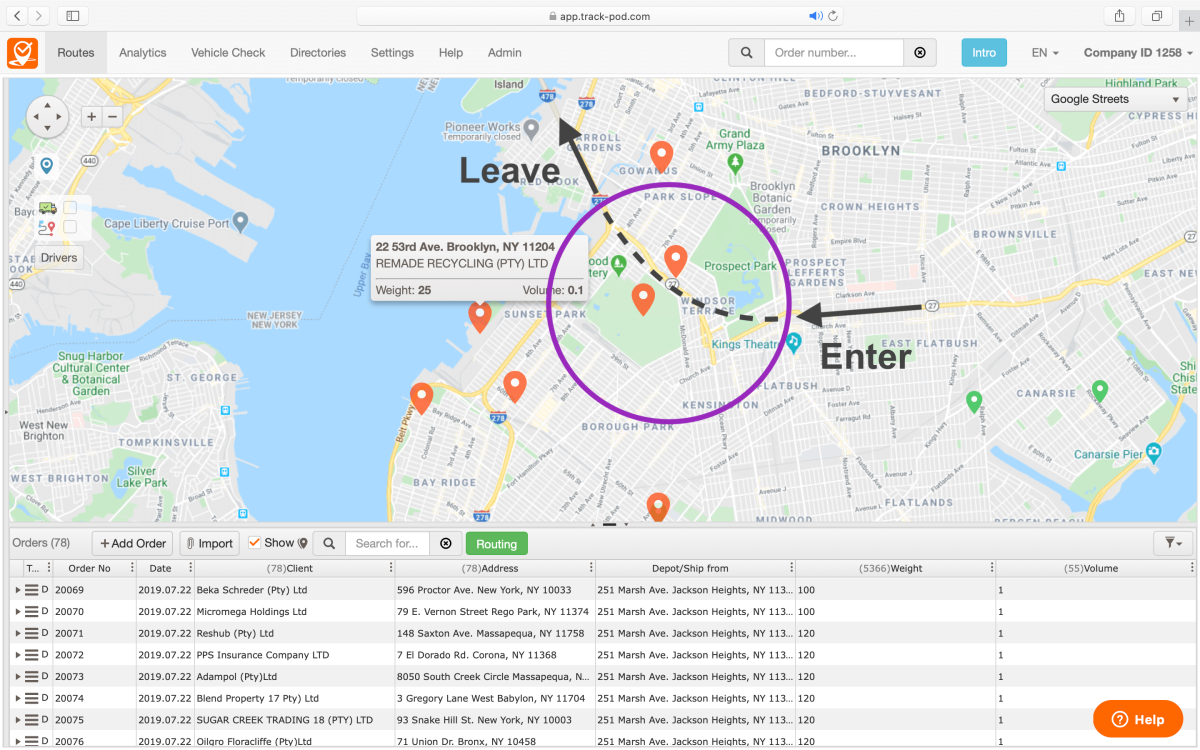Open the Admin menu
Image resolution: width=1200 pixels, height=750 pixels.
click(x=505, y=53)
